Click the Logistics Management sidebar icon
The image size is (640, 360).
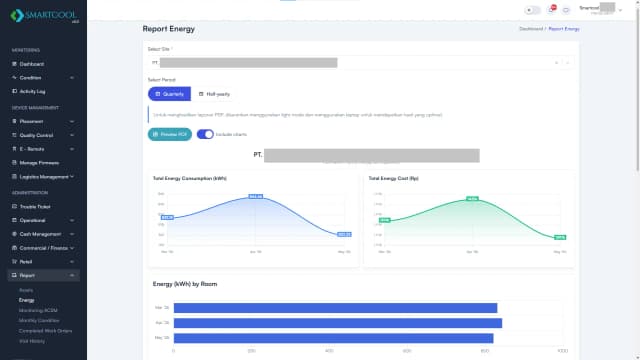(x=14, y=177)
